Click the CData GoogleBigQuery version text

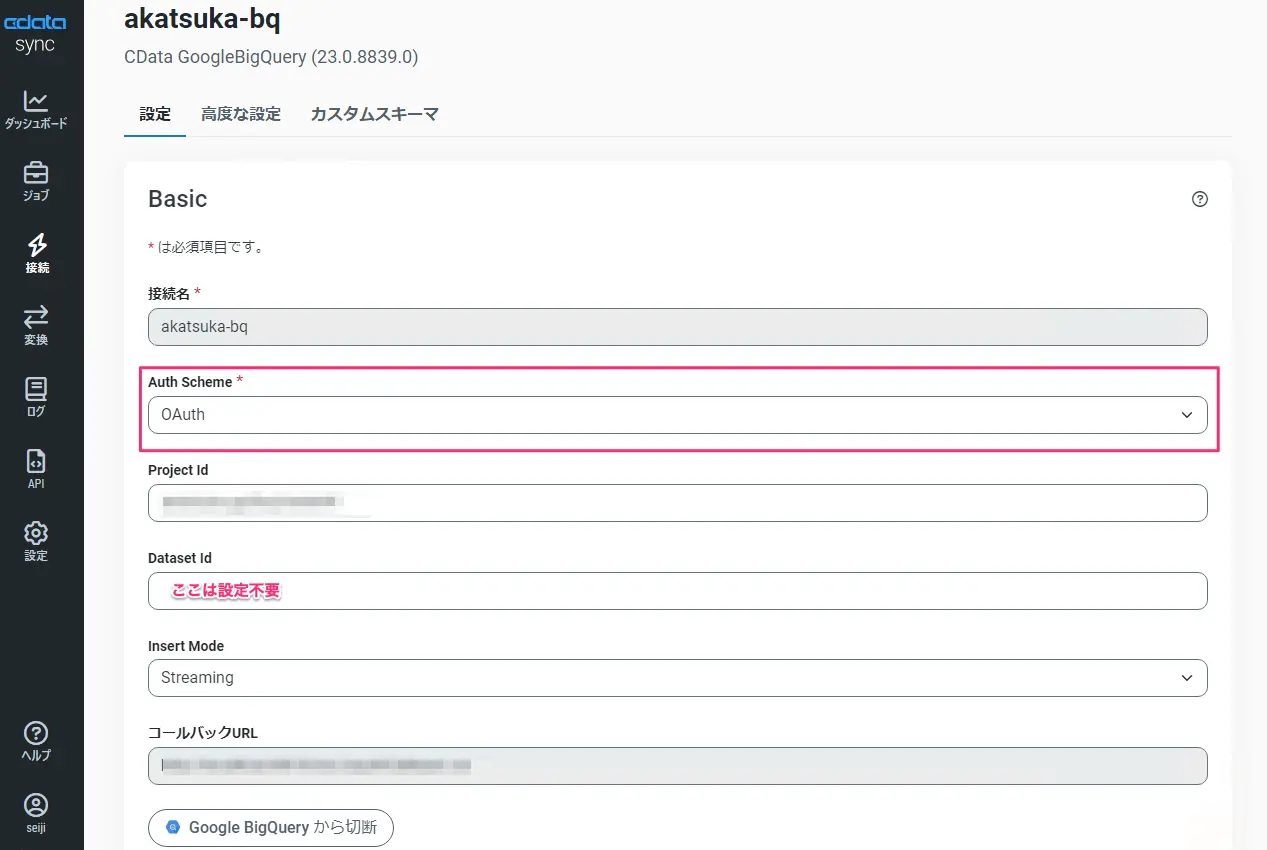coord(271,57)
